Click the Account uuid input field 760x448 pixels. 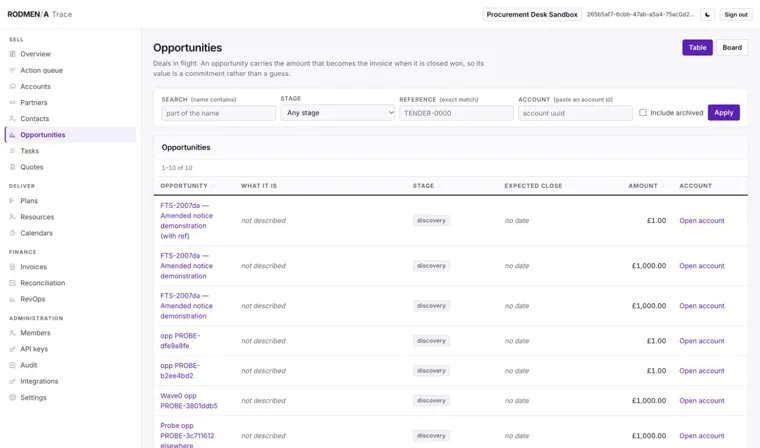pyautogui.click(x=575, y=113)
